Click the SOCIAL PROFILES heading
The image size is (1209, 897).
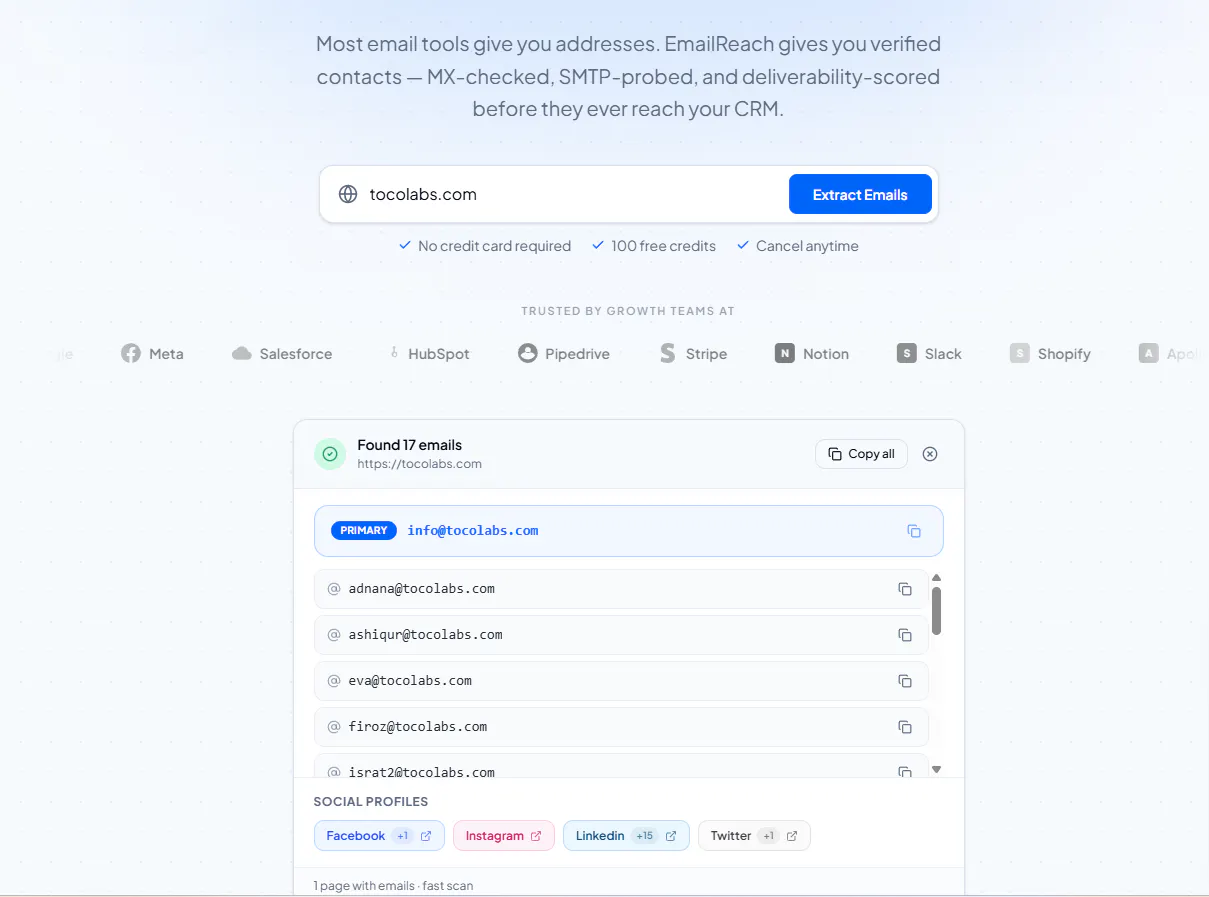click(x=371, y=802)
